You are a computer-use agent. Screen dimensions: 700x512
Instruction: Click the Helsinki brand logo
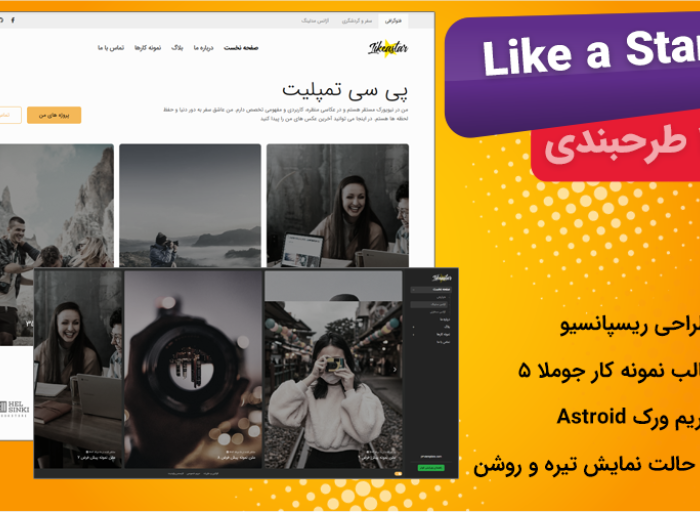[14, 409]
